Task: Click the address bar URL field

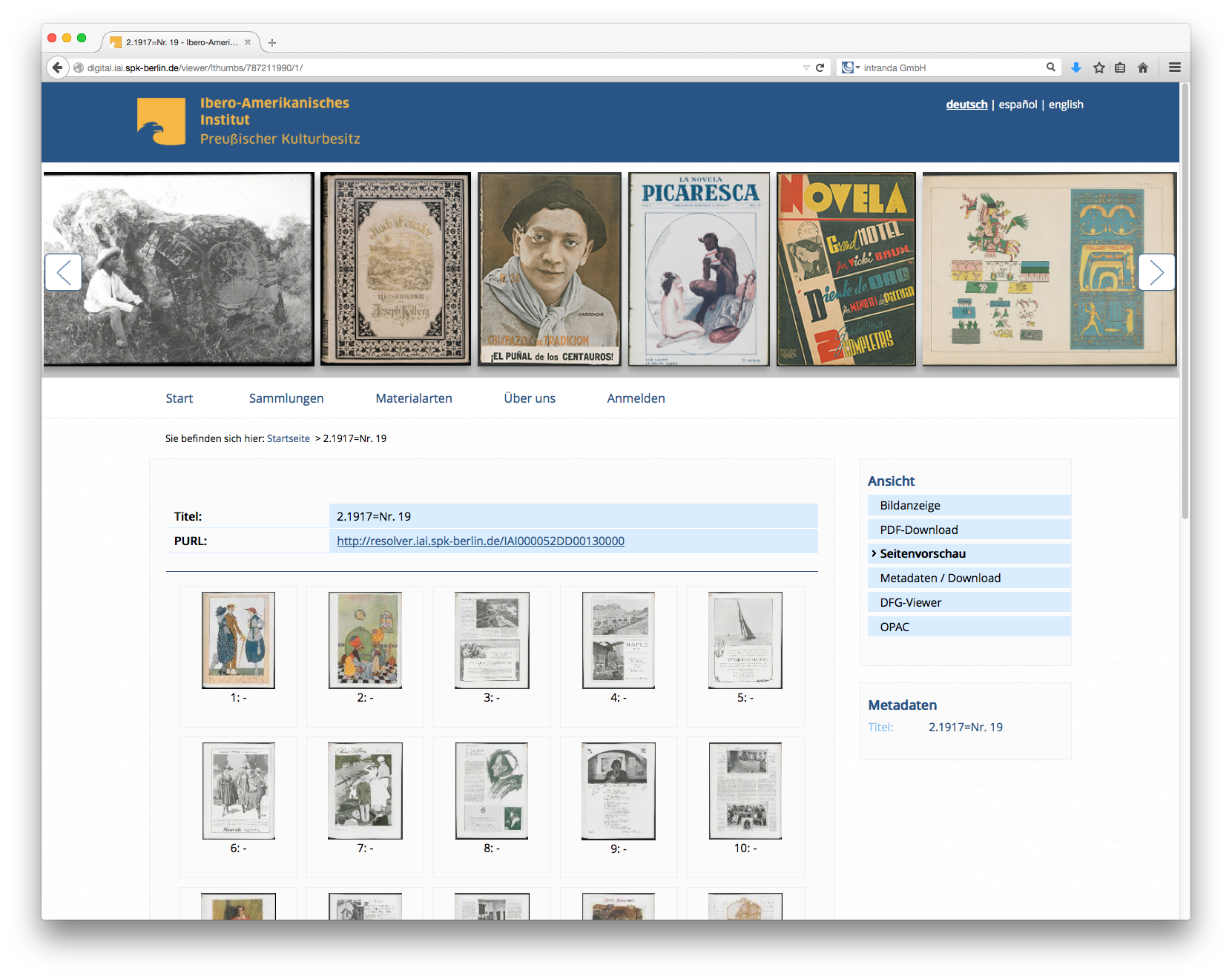Action: point(441,67)
